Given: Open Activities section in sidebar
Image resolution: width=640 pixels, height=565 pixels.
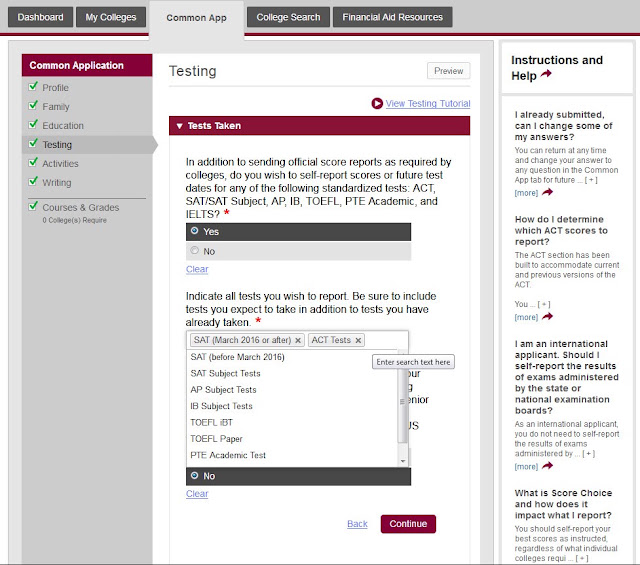Looking at the screenshot, I should [x=60, y=164].
